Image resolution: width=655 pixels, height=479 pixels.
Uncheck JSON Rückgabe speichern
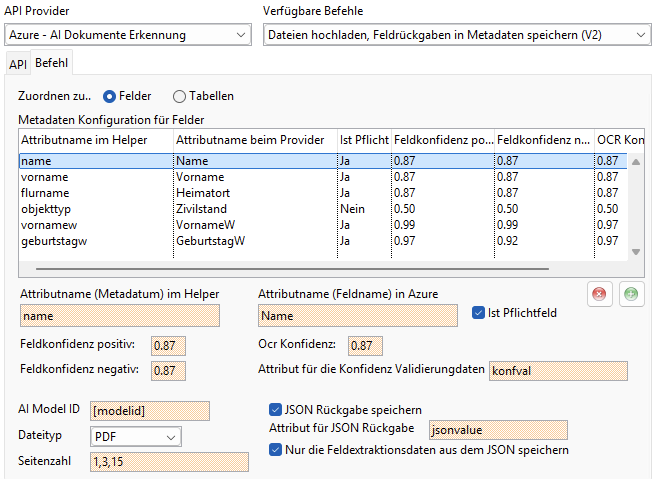click(x=276, y=409)
